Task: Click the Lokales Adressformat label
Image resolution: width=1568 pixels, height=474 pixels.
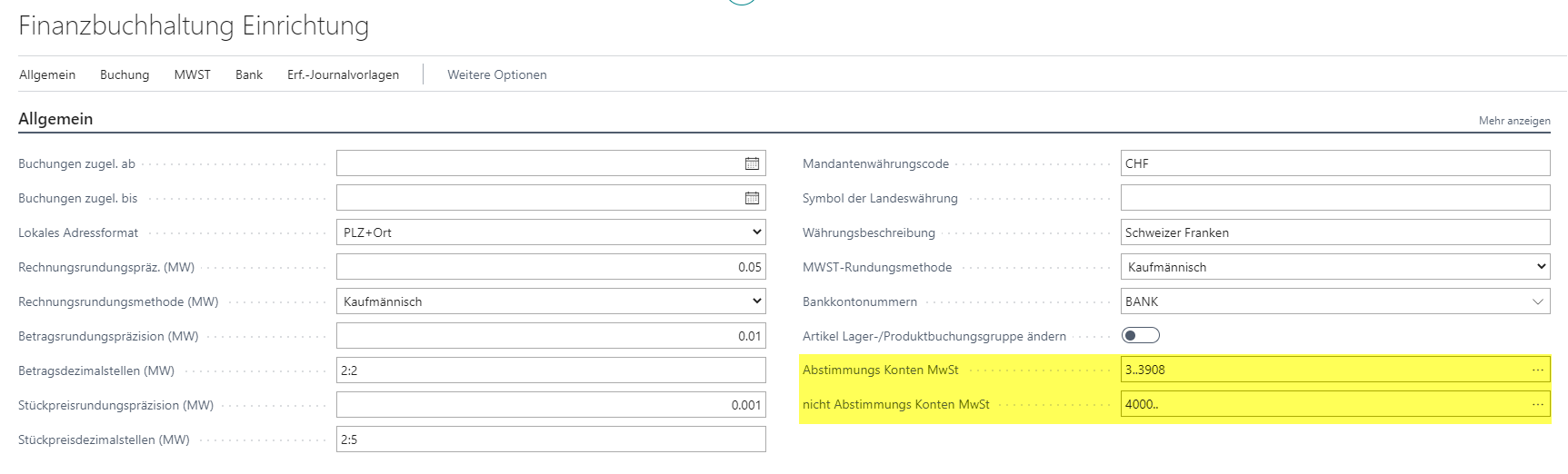Action: 78,232
